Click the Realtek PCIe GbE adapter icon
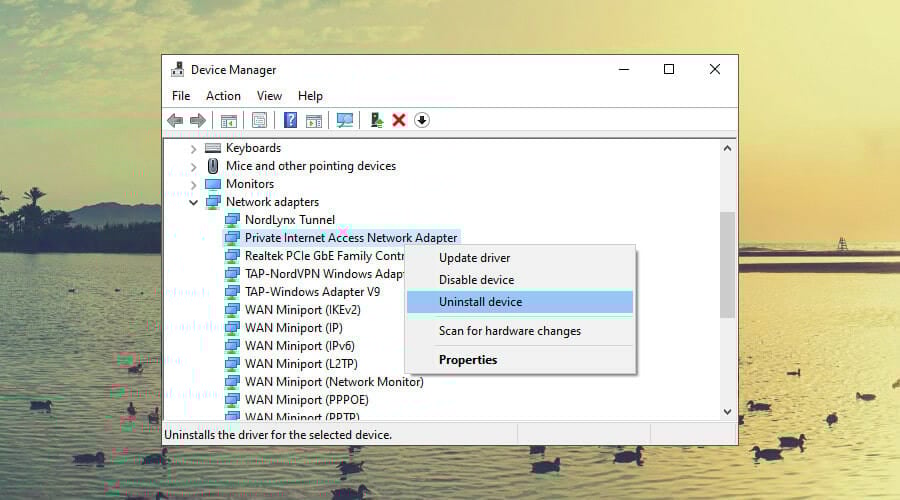Image resolution: width=900 pixels, height=500 pixels. point(232,256)
